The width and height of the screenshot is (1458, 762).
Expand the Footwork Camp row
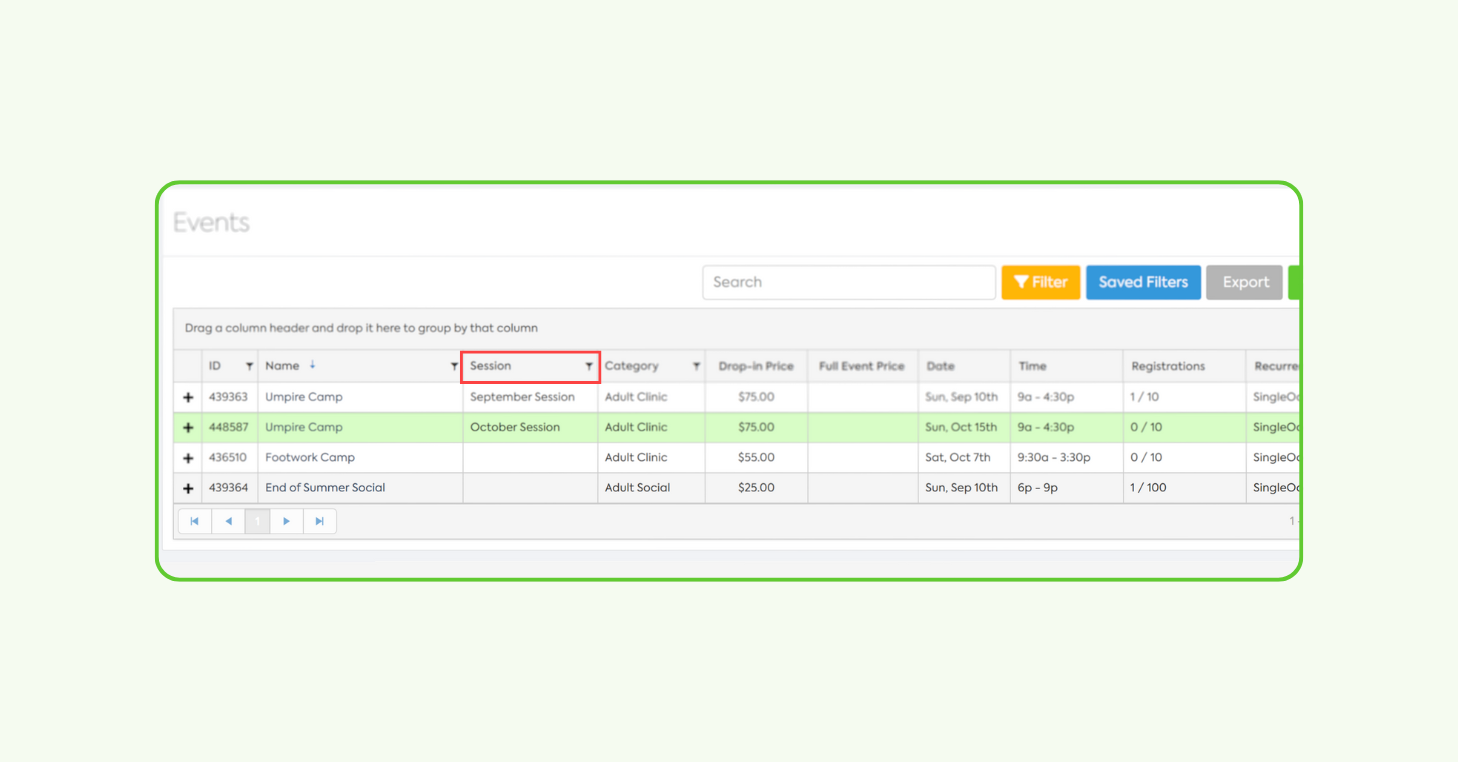point(188,458)
